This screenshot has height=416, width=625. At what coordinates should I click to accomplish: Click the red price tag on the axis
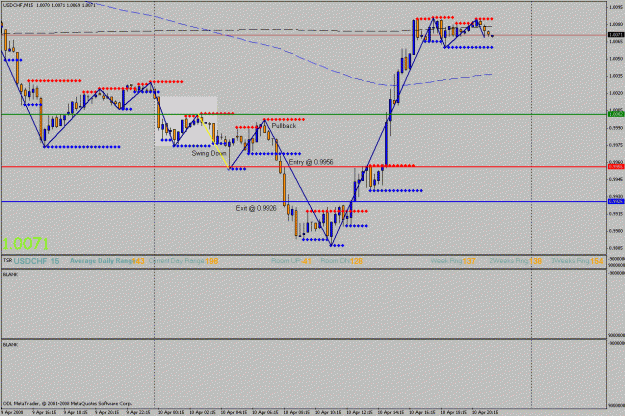(x=616, y=167)
